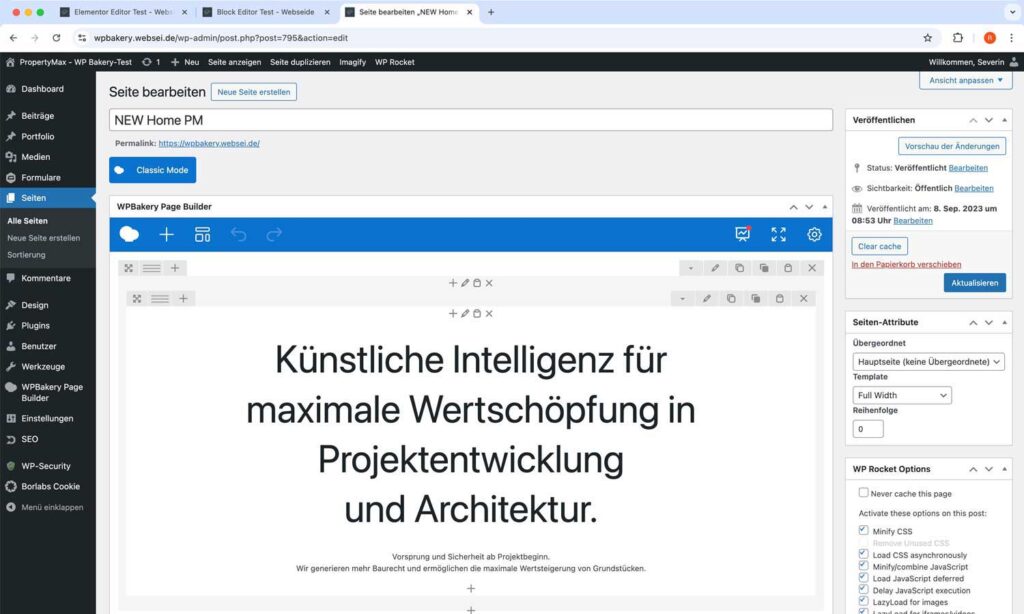Uncheck the Minify CSS option

(x=863, y=530)
